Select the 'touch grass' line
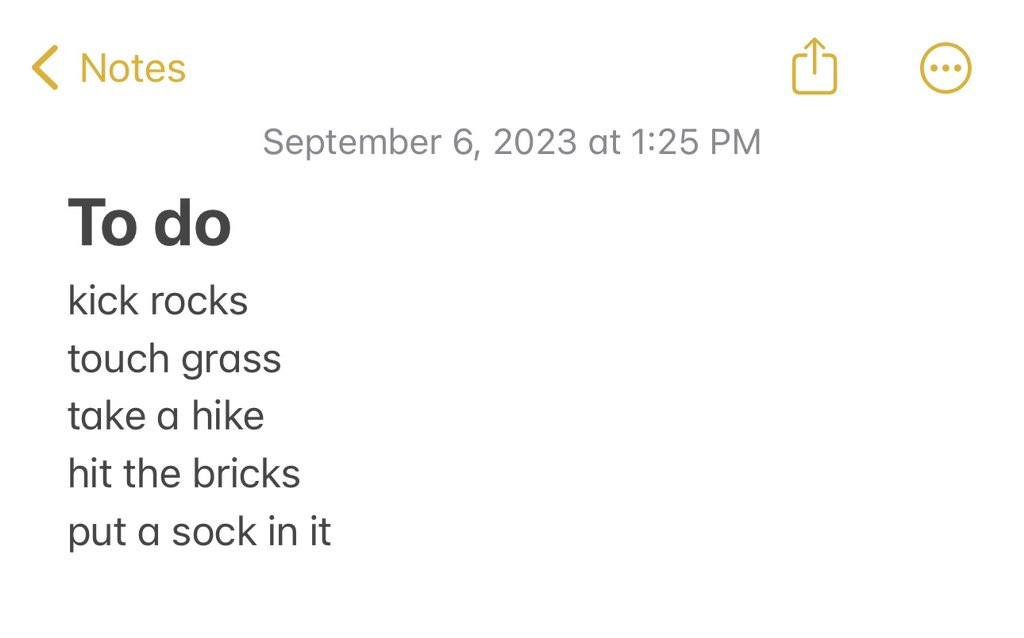This screenshot has width=1024, height=638. [x=174, y=360]
